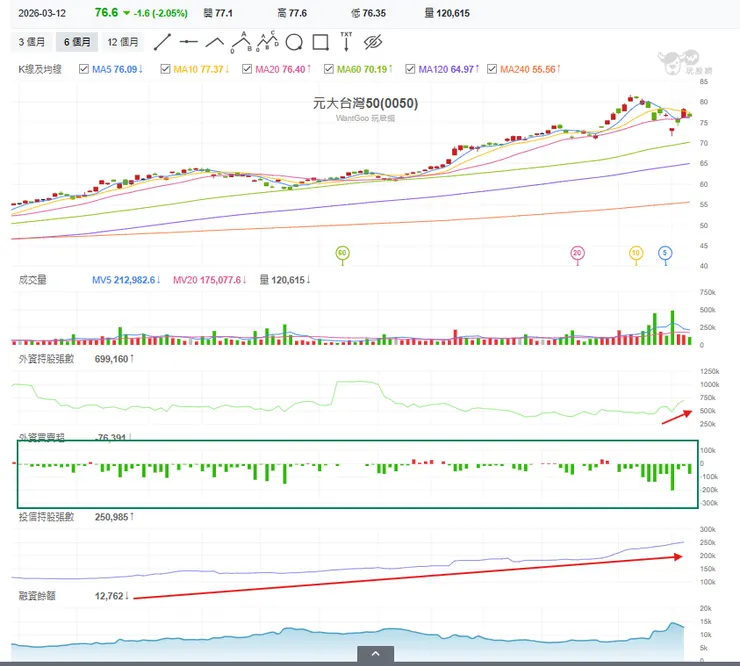Click the 2026-03-12 date text
Viewport: 740px width, 666px height.
[42, 13]
